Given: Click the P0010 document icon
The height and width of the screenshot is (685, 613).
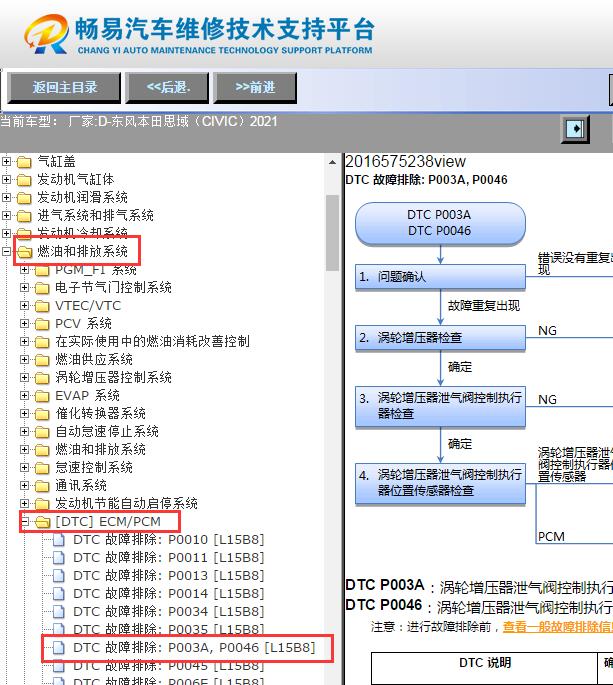Looking at the screenshot, I should point(59,540).
